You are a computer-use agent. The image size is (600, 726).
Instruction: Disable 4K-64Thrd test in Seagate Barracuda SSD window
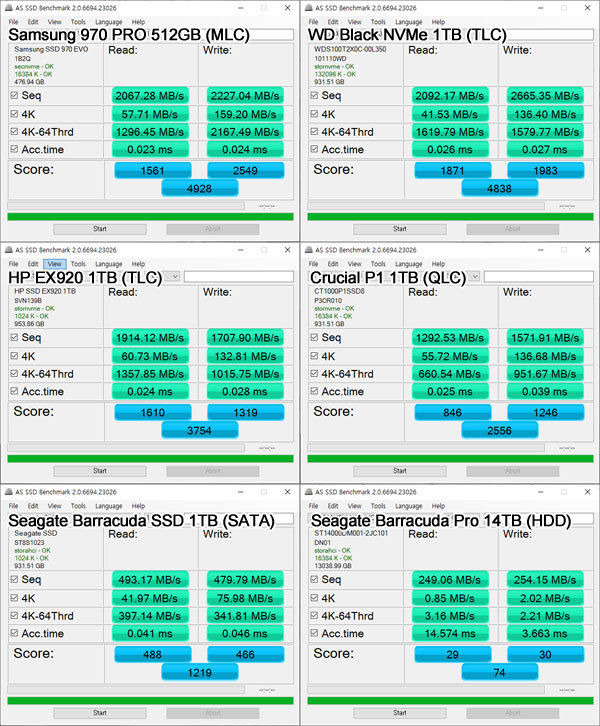14,616
